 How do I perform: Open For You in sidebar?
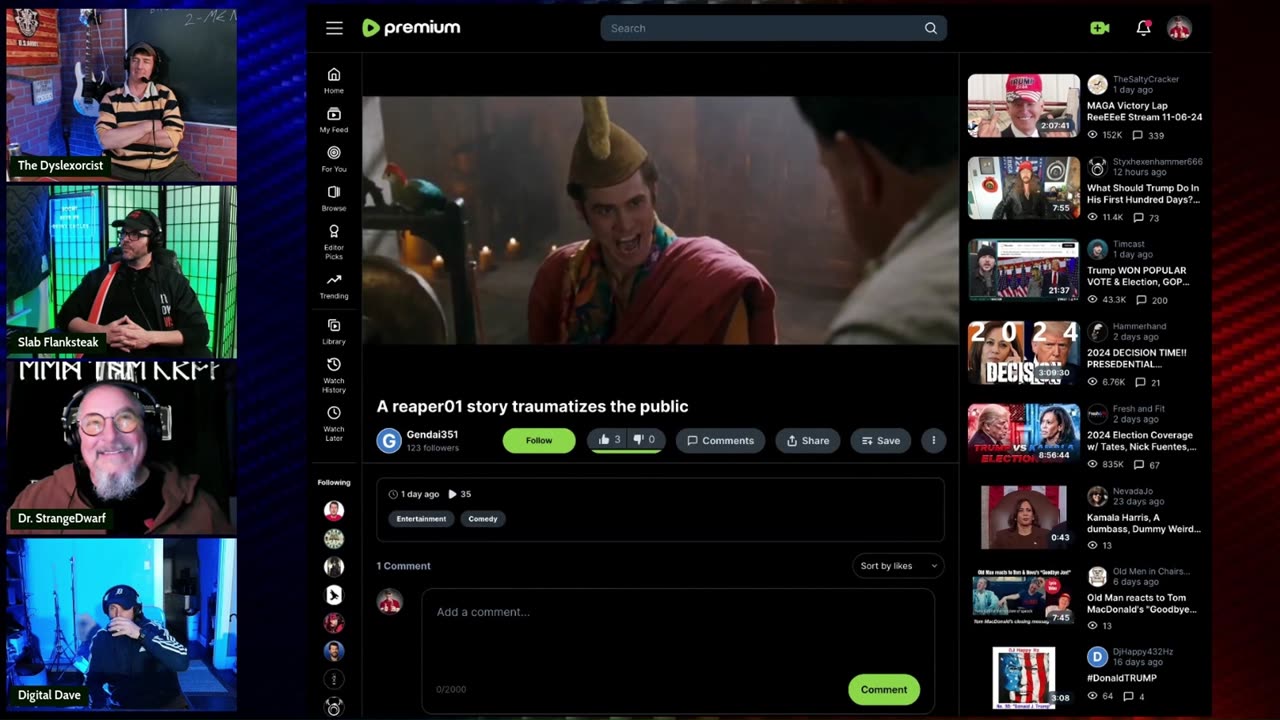[334, 159]
